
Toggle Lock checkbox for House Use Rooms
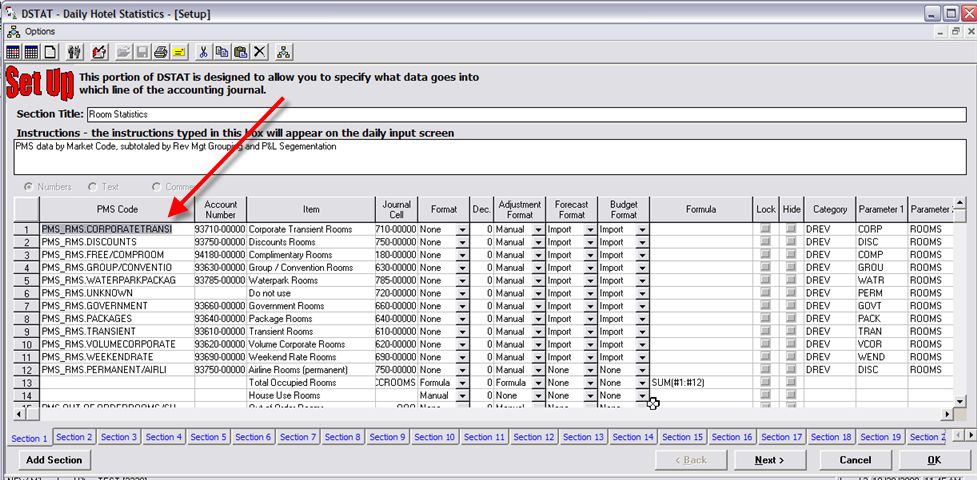pyautogui.click(x=766, y=395)
